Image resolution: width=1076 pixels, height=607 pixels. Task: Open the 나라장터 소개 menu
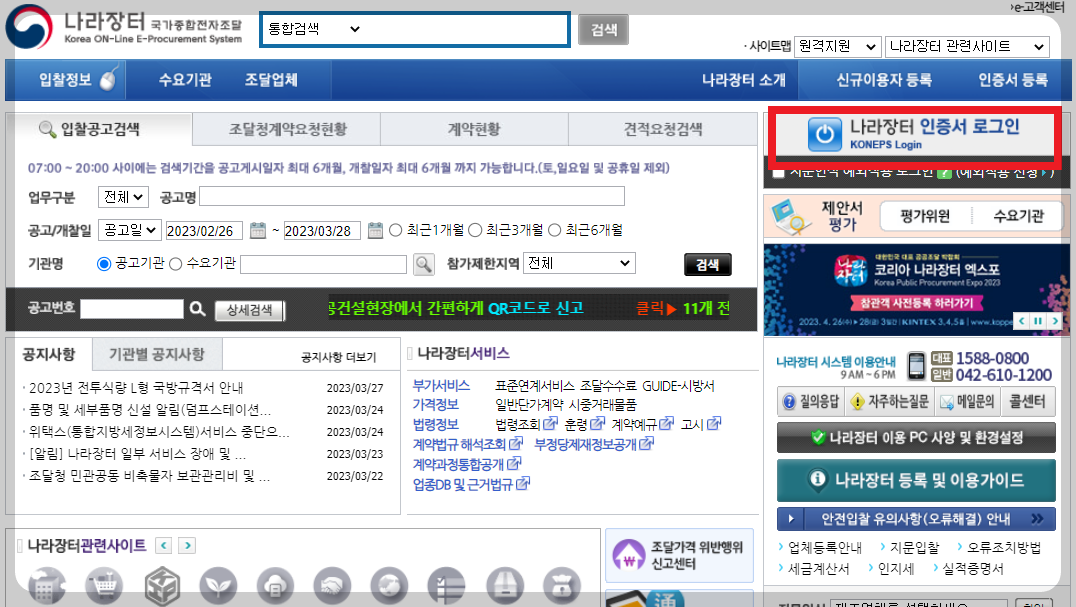click(x=744, y=80)
